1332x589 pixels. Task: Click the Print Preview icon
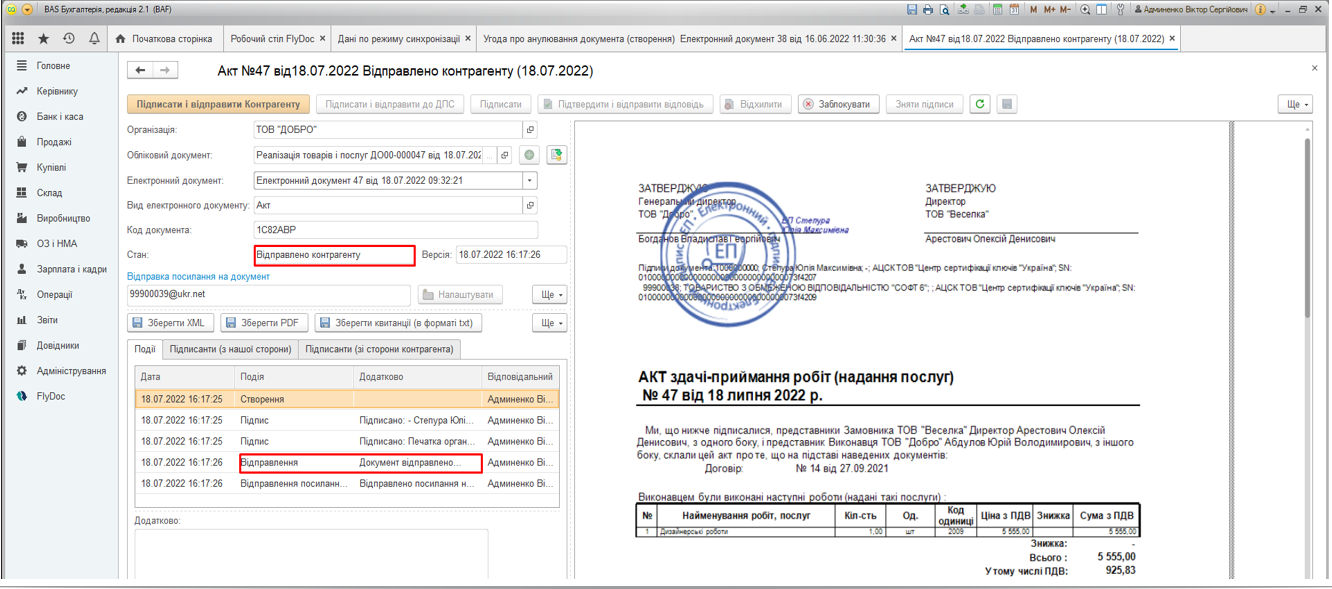click(x=944, y=10)
